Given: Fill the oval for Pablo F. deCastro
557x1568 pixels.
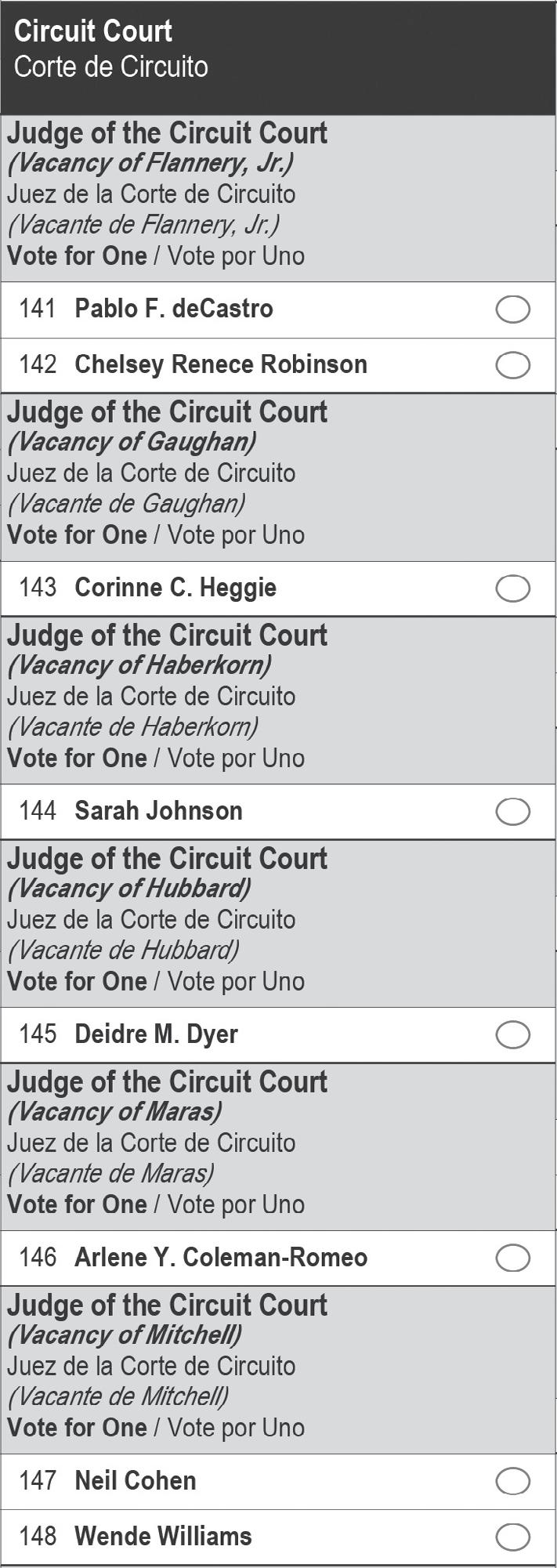Looking at the screenshot, I should coord(512,310).
